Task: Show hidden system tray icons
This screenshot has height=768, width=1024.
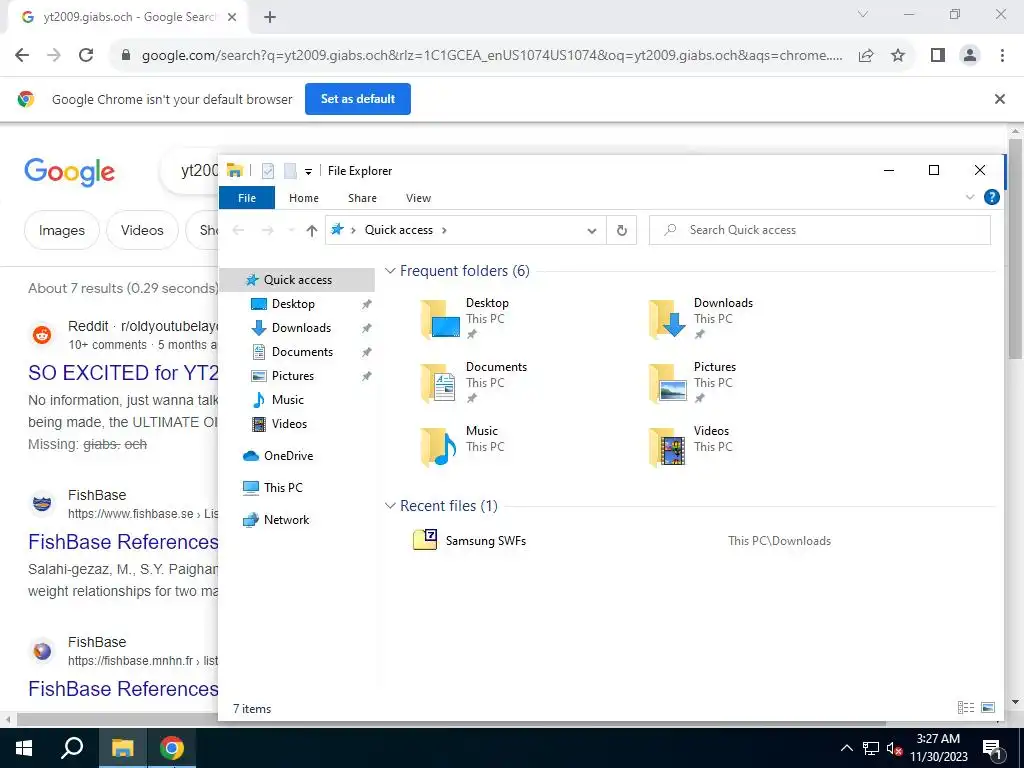Action: [x=846, y=748]
